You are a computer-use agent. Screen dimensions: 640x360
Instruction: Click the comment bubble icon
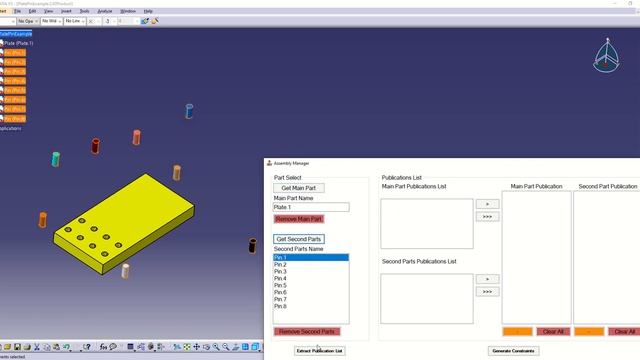point(113,347)
